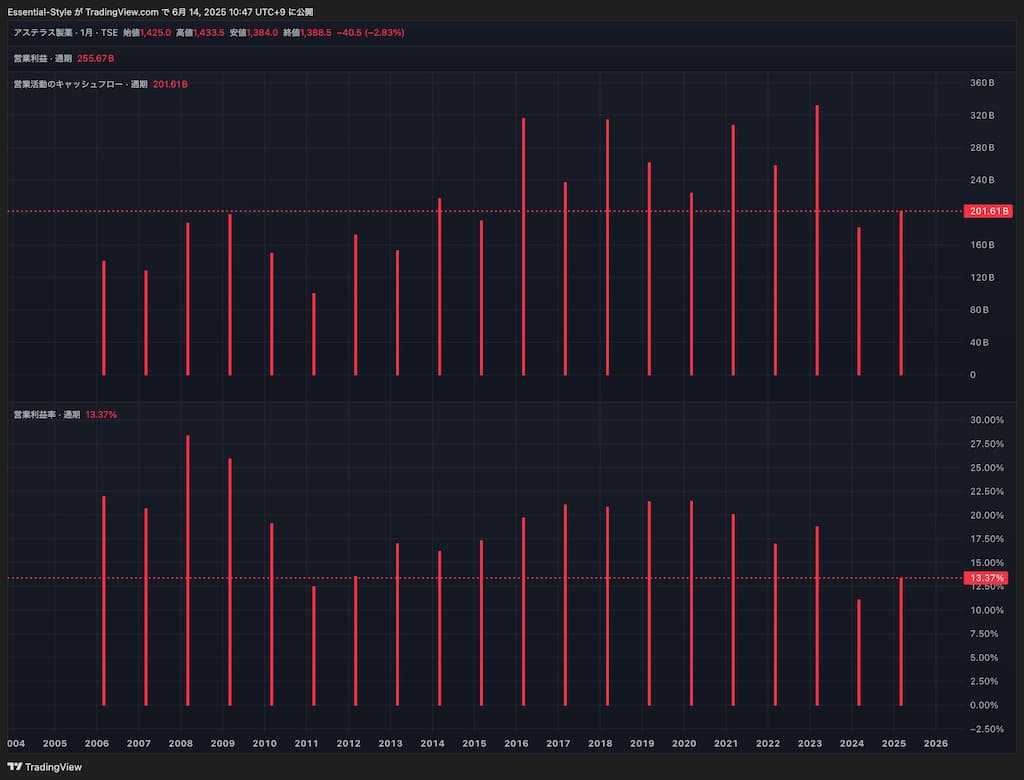
Task: Click the 360B axis label
Action: point(982,83)
